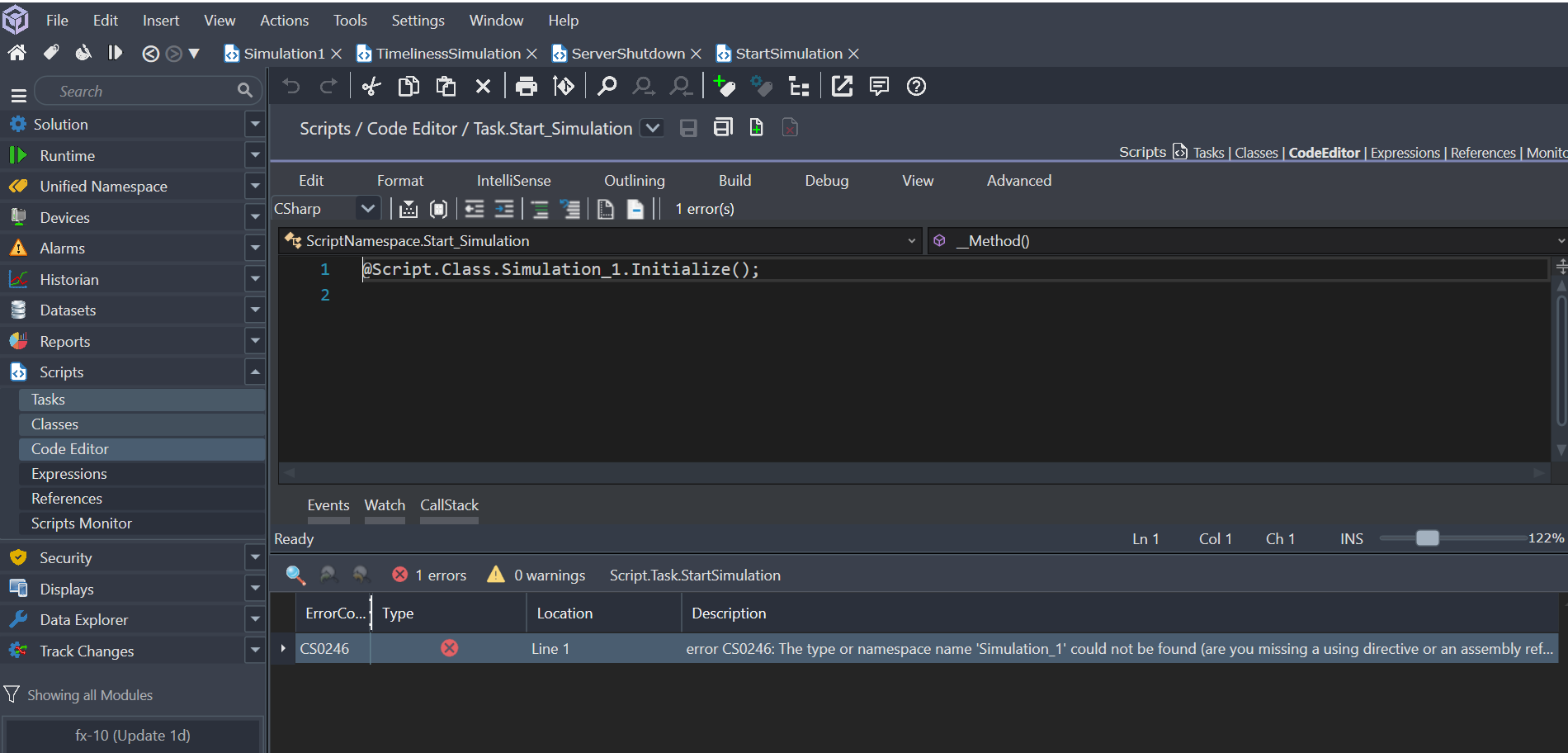Select Scripts Monitor in sidebar

[82, 523]
